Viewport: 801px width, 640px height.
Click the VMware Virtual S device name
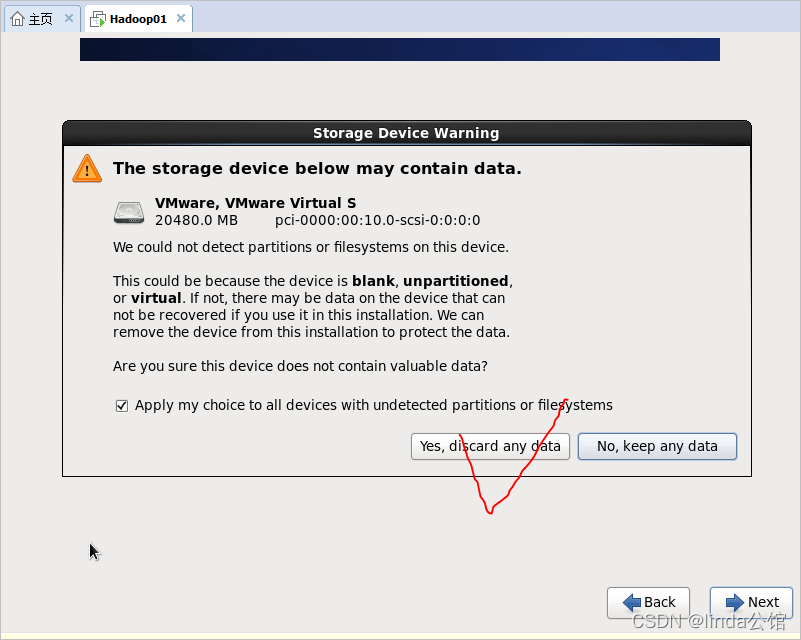[x=255, y=203]
